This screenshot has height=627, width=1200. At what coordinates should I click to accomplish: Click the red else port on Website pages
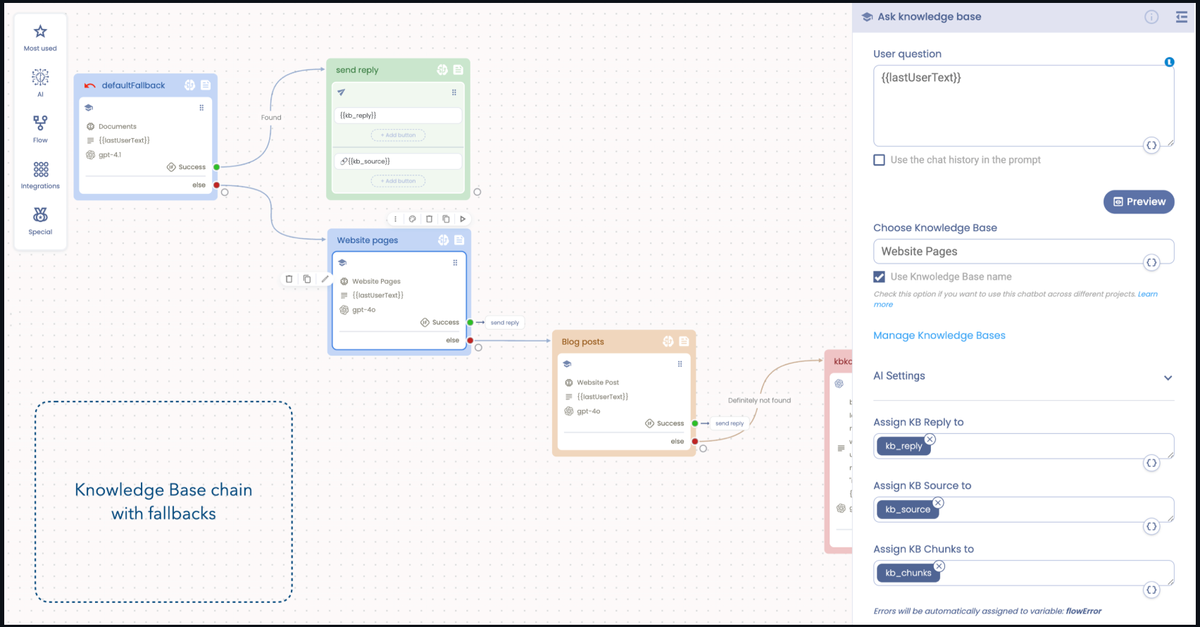click(470, 341)
